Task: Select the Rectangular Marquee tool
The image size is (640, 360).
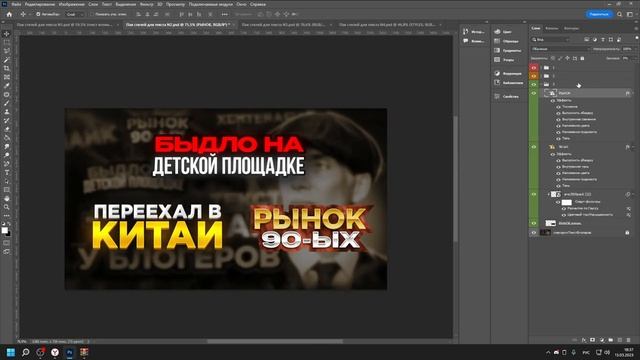Action: pyautogui.click(x=7, y=42)
